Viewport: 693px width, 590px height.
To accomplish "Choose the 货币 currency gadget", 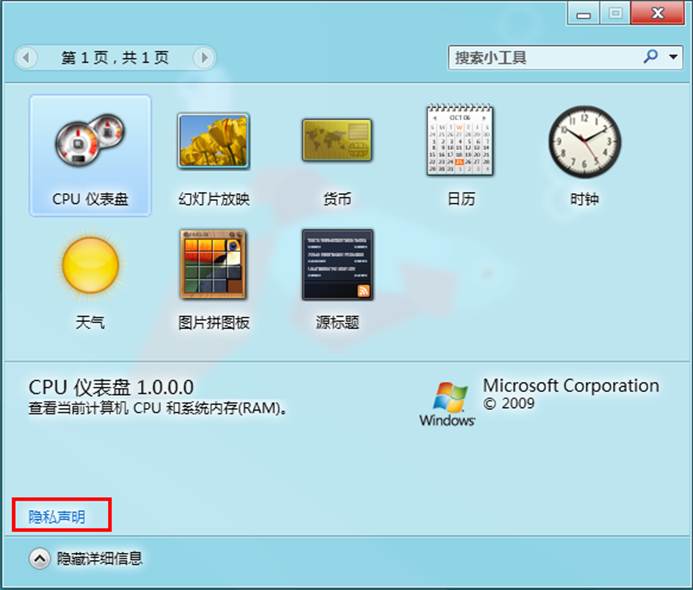I will coord(337,141).
